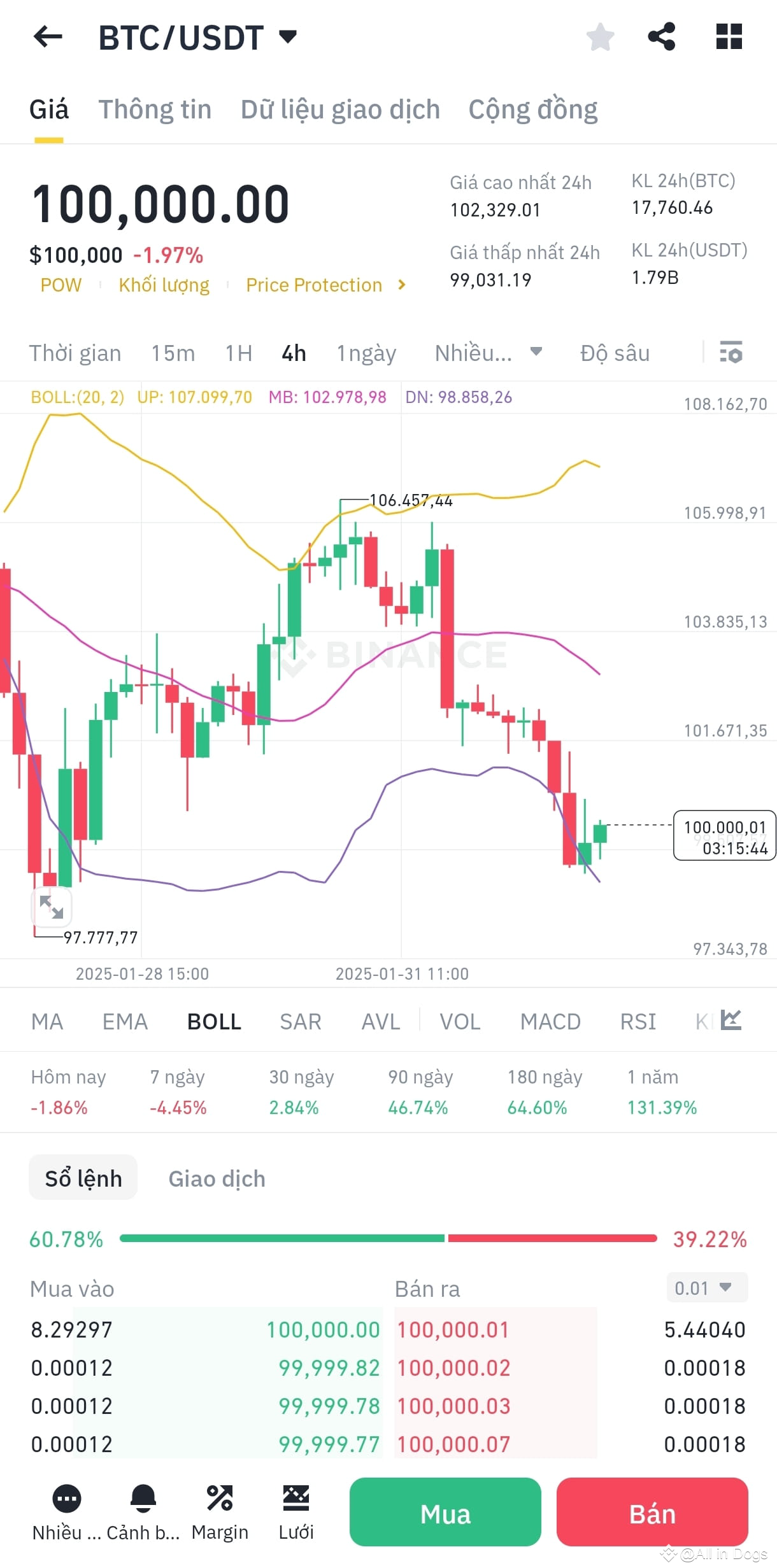The image size is (777, 1568).
Task: Open the Nhiều ellipsis icon at bottom
Action: [x=66, y=1499]
